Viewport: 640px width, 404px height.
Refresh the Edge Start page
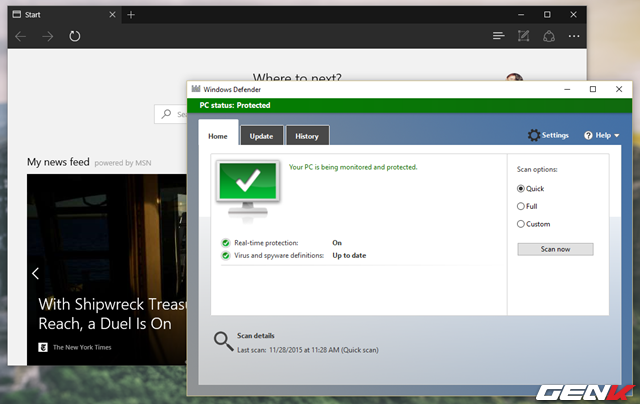(75, 36)
